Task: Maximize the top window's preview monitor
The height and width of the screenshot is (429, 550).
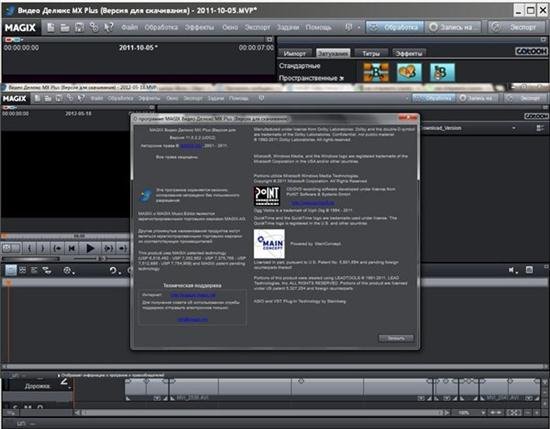Action: click(269, 40)
